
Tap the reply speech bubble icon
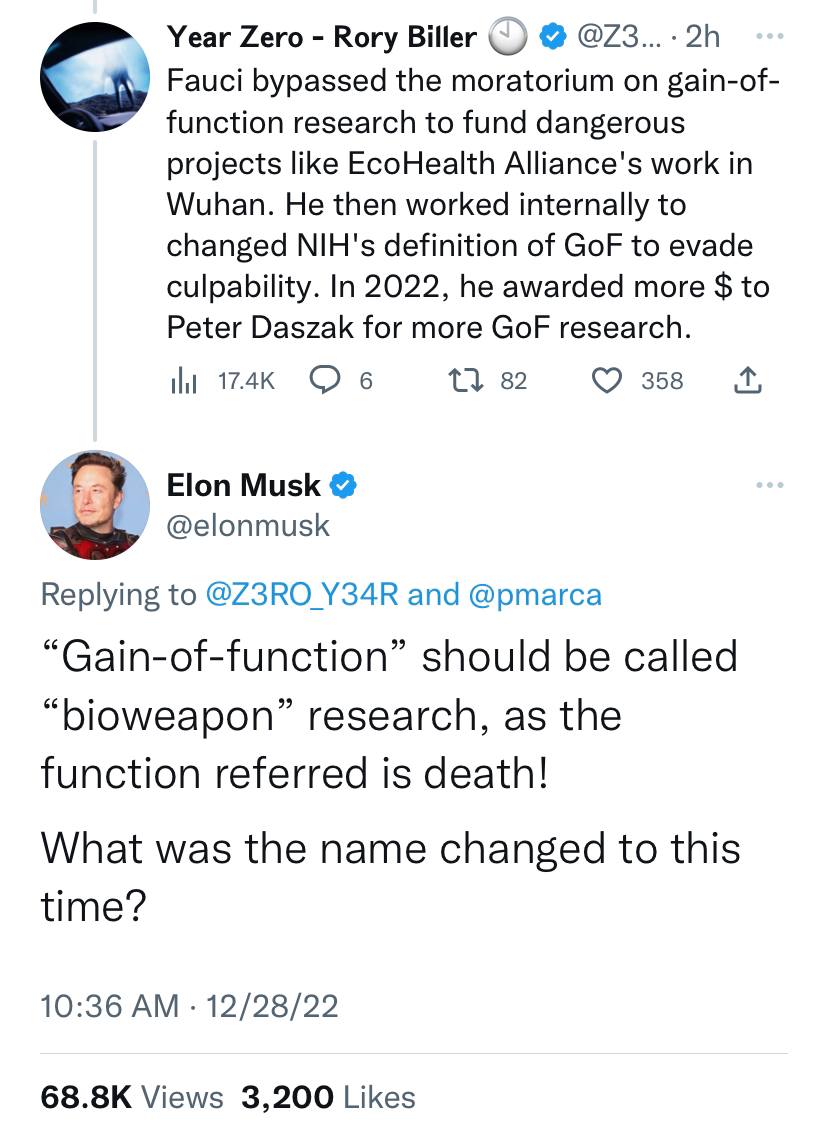[324, 380]
